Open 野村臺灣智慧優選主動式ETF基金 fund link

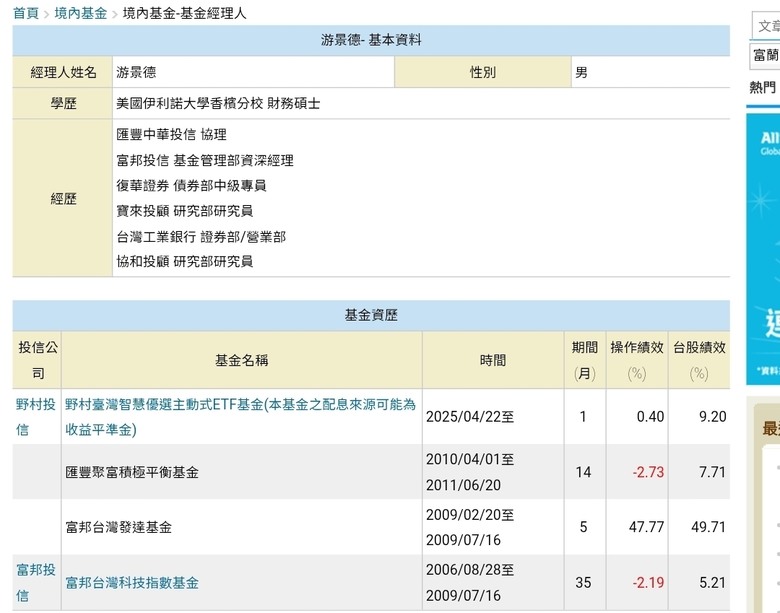pyautogui.click(x=240, y=417)
